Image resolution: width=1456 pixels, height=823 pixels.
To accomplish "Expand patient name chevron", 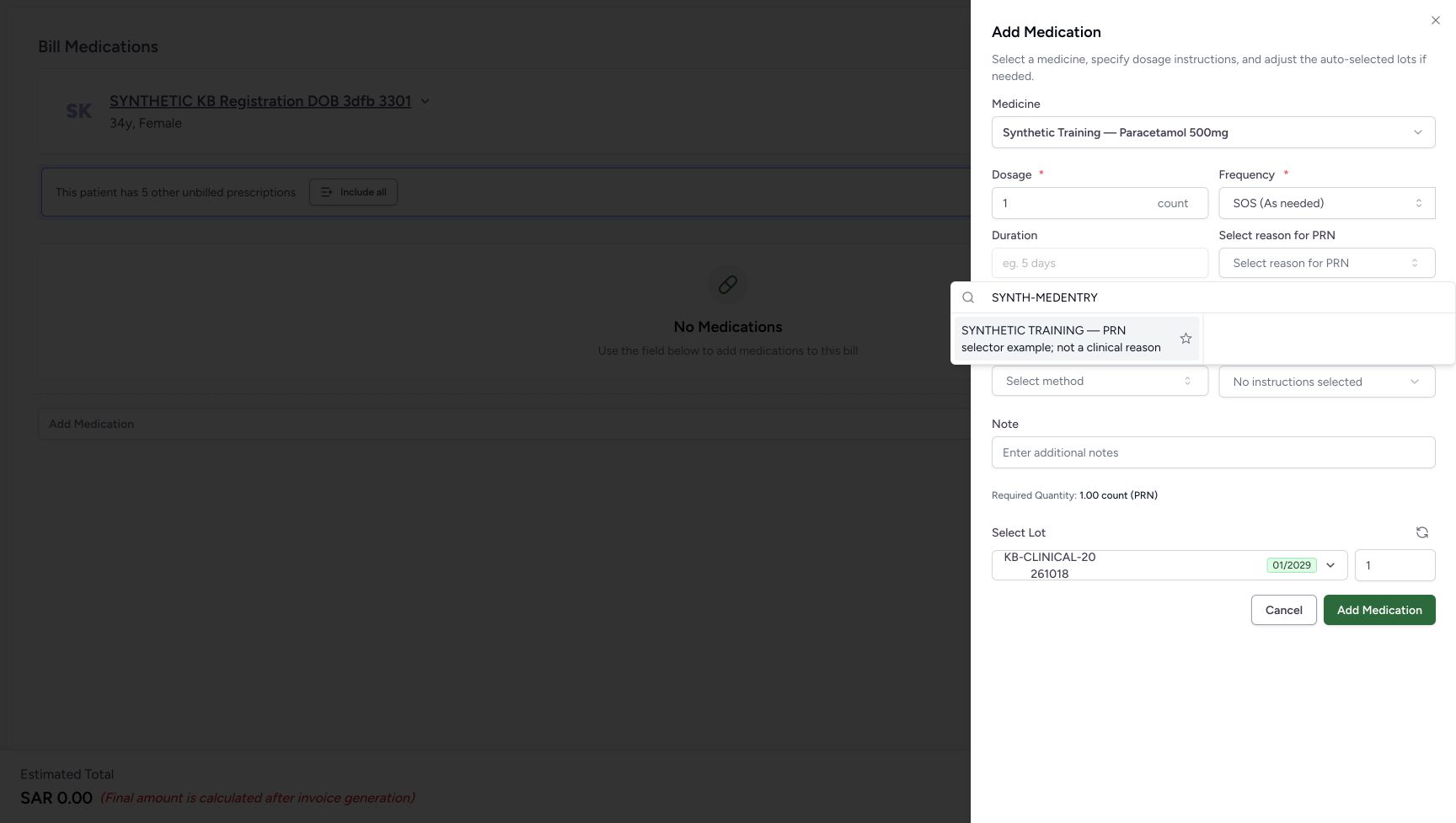I will click(425, 101).
